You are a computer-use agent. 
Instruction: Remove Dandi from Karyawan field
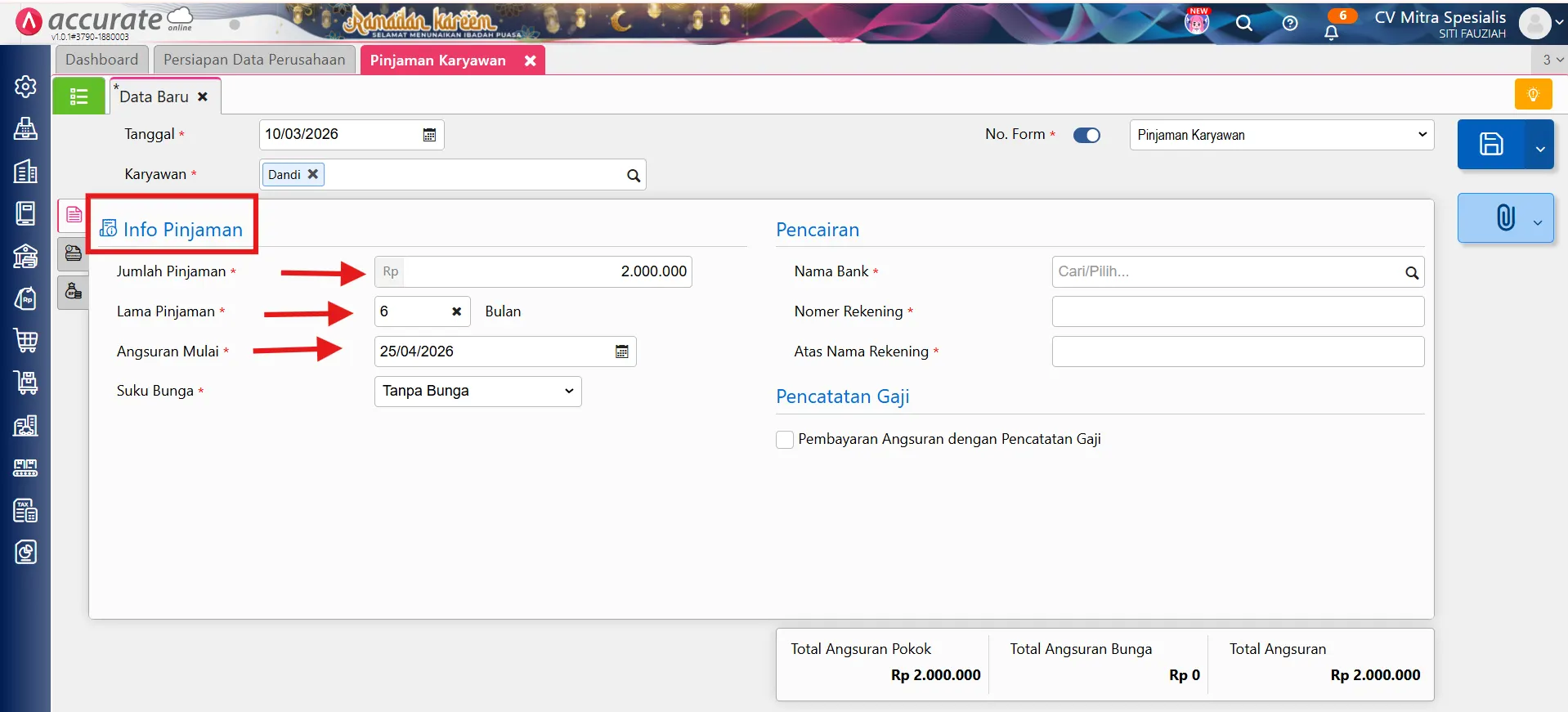coord(312,174)
